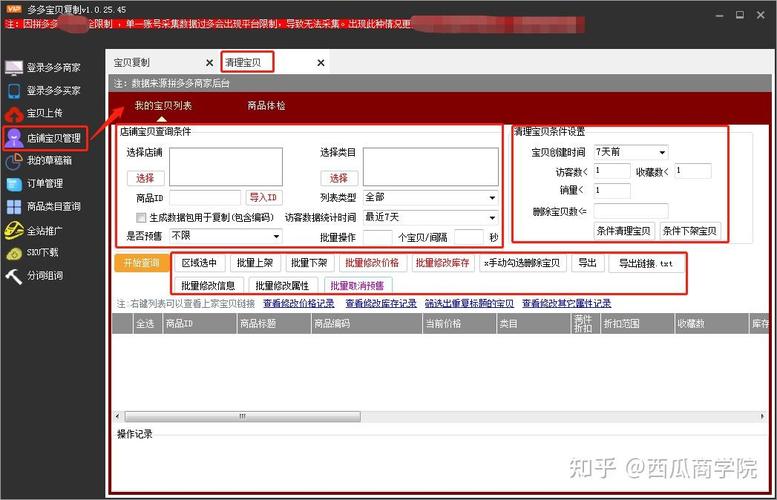This screenshot has width=777, height=500.
Task: Click 选择 button under 选择类目
Action: point(339,178)
